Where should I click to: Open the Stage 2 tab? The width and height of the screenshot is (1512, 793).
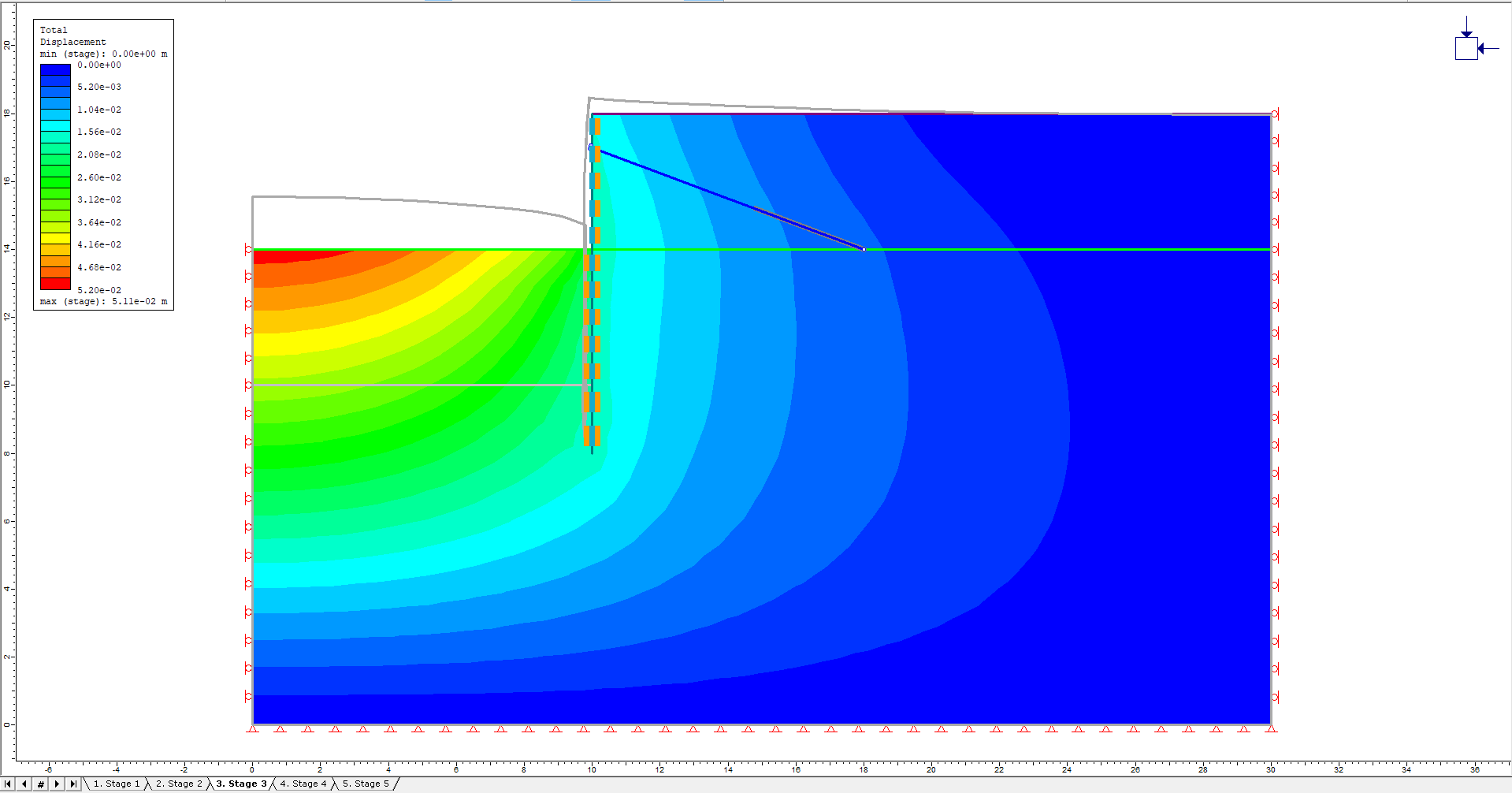(x=179, y=784)
